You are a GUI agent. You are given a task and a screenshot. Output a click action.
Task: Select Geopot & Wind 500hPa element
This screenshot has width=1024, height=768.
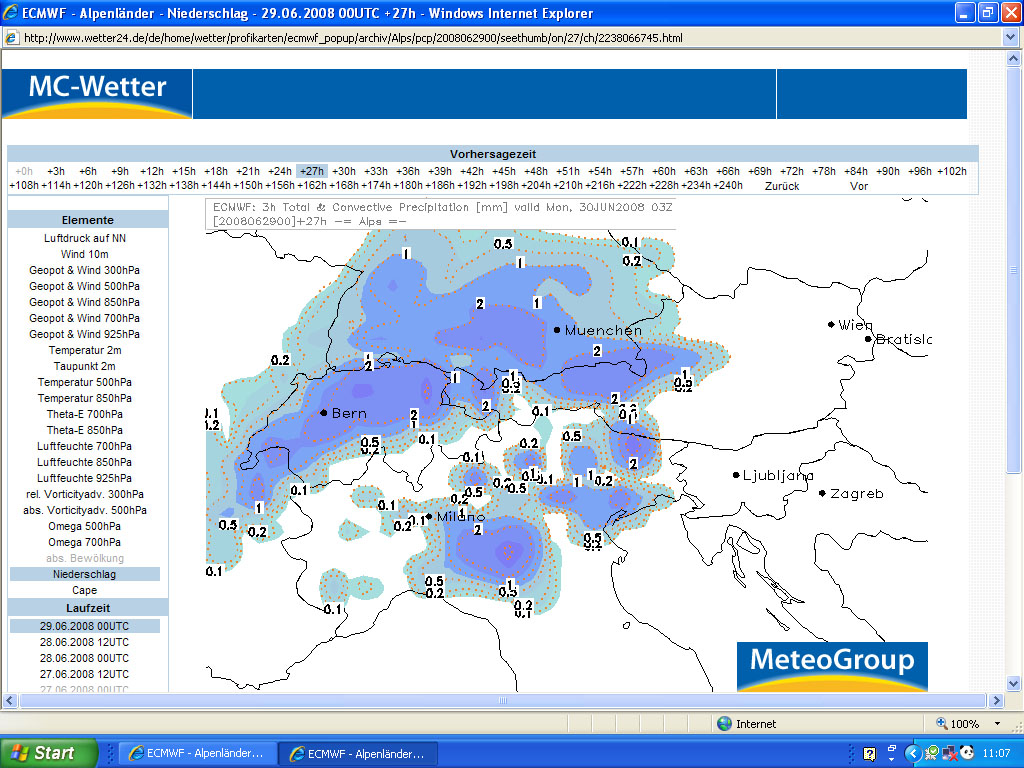coord(85,286)
